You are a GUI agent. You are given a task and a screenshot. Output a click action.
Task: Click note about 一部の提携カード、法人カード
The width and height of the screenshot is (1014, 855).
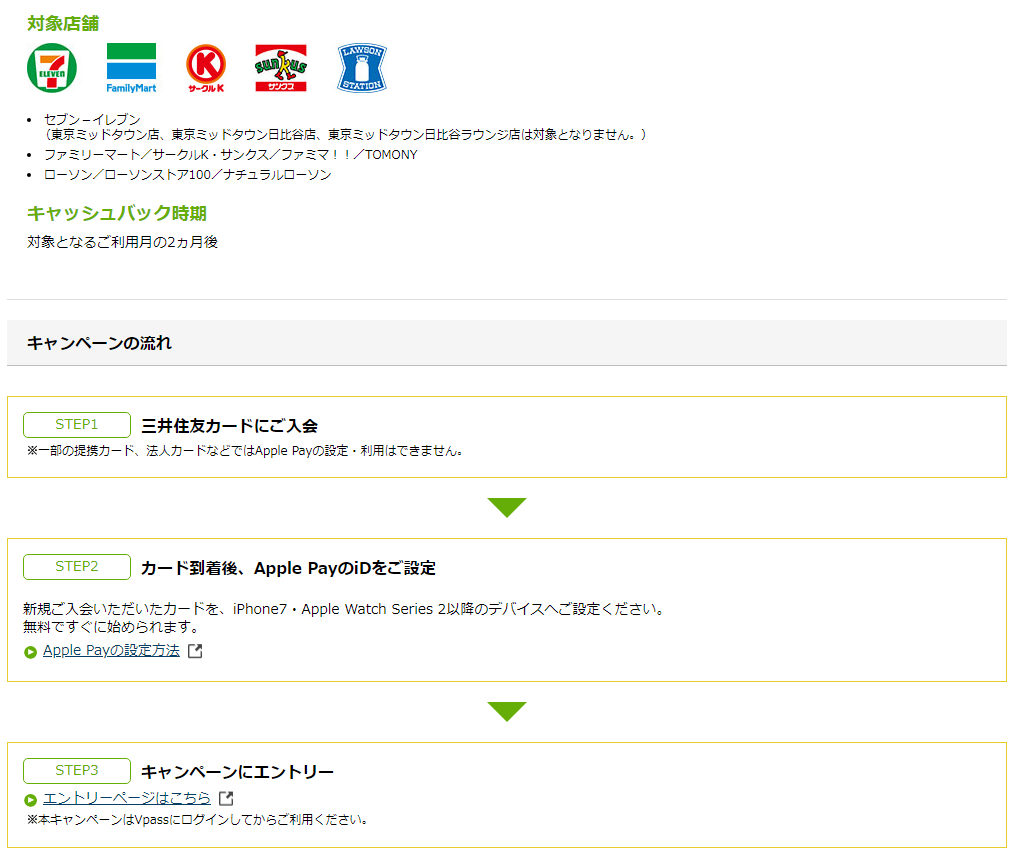244,451
